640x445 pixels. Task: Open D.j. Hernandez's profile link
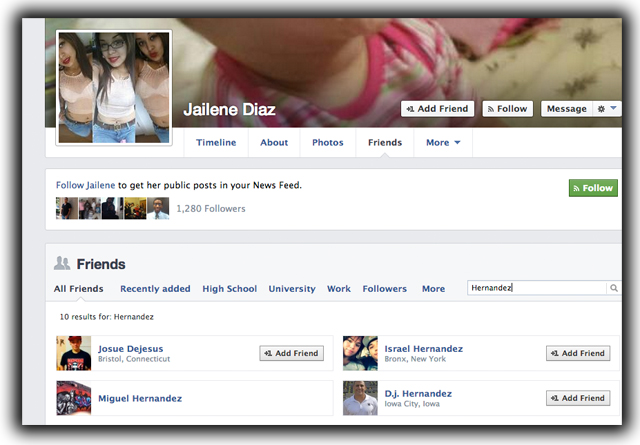(x=418, y=394)
